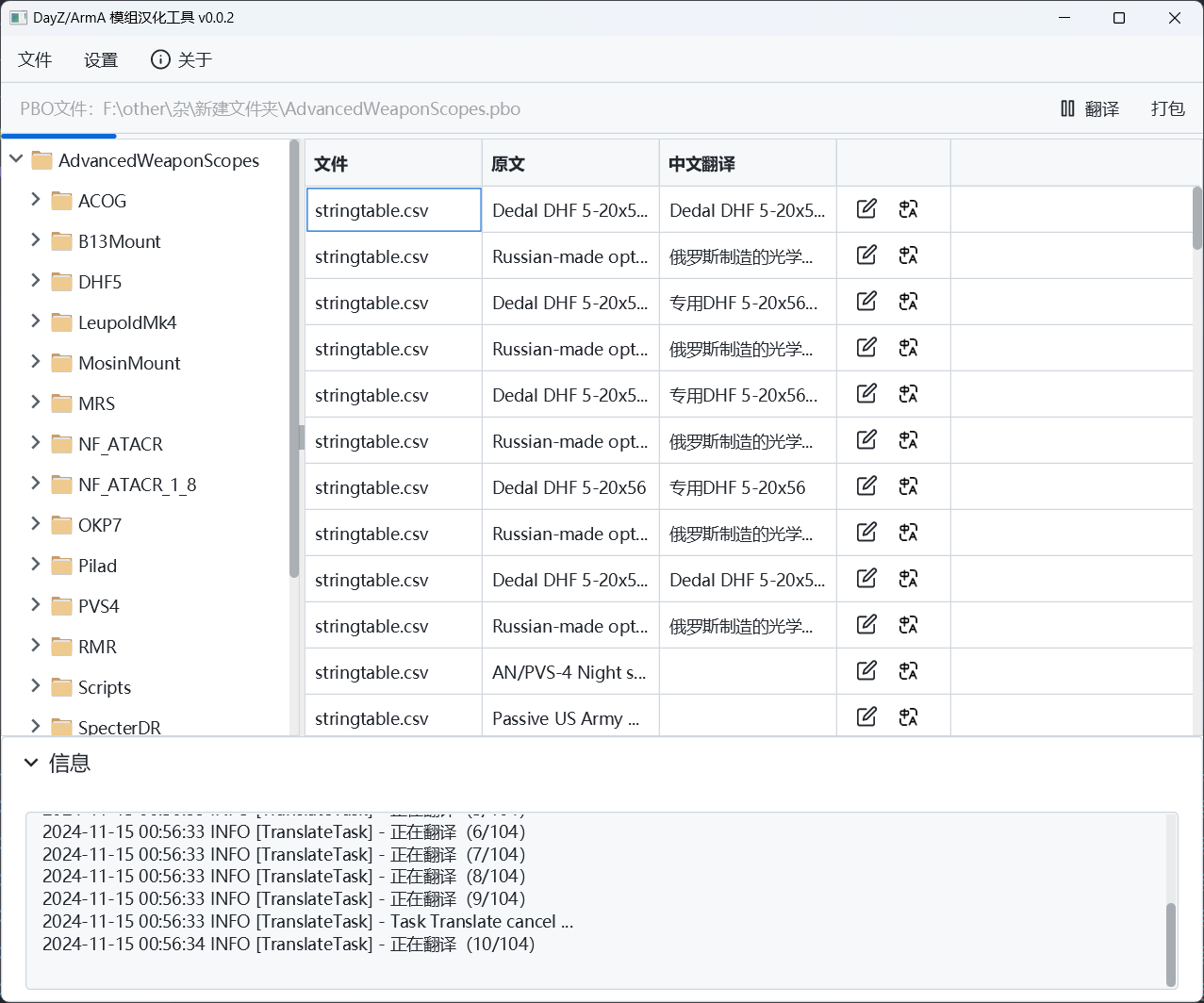Viewport: 1204px width, 1003px height.
Task: Open the 设置 menu
Action: click(x=101, y=59)
